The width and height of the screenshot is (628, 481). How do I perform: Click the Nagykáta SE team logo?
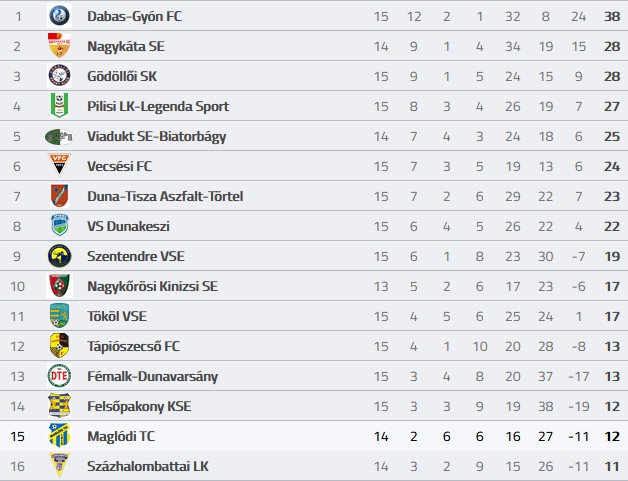click(59, 46)
